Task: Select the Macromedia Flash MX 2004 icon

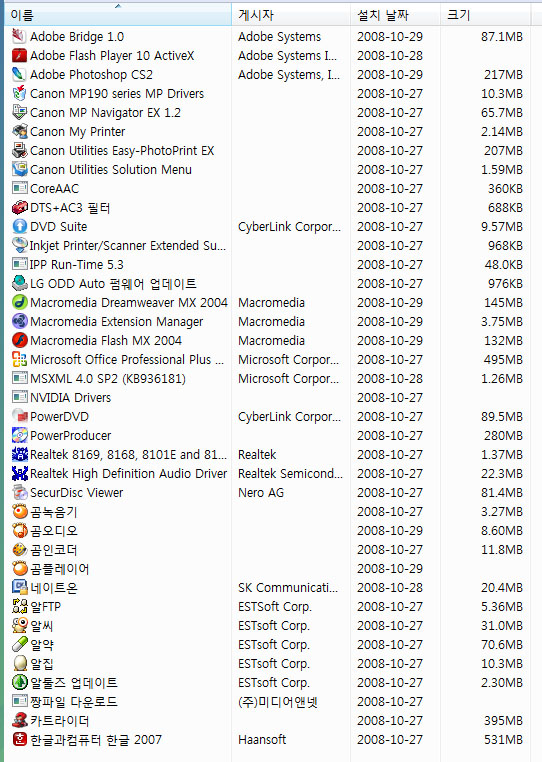Action: tap(19, 340)
